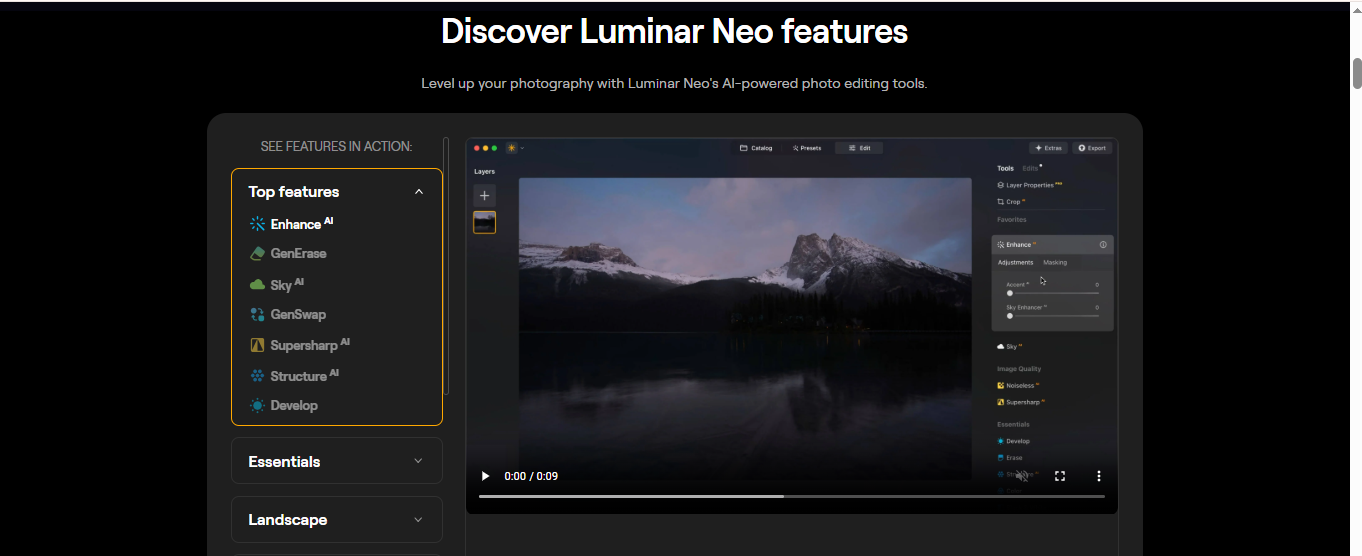Click the Accent slider handle in video
The image size is (1362, 556).
(x=1009, y=293)
